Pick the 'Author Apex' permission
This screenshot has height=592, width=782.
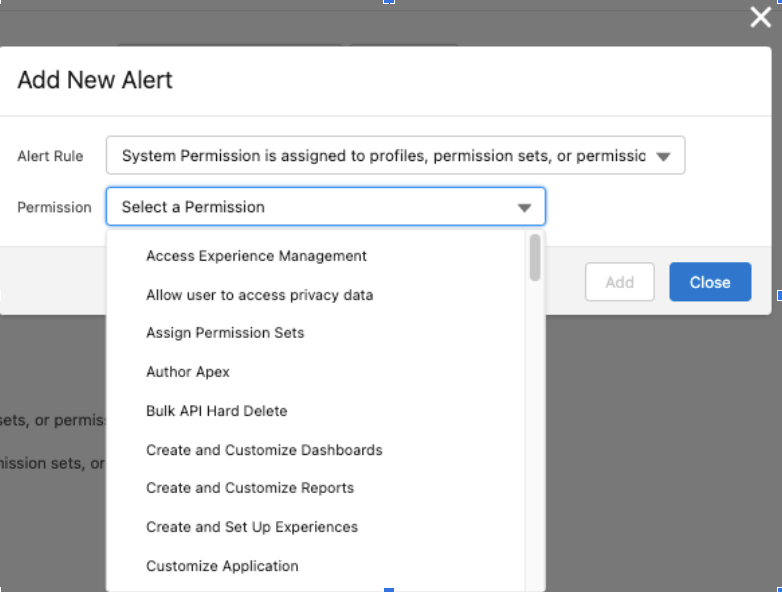(188, 372)
